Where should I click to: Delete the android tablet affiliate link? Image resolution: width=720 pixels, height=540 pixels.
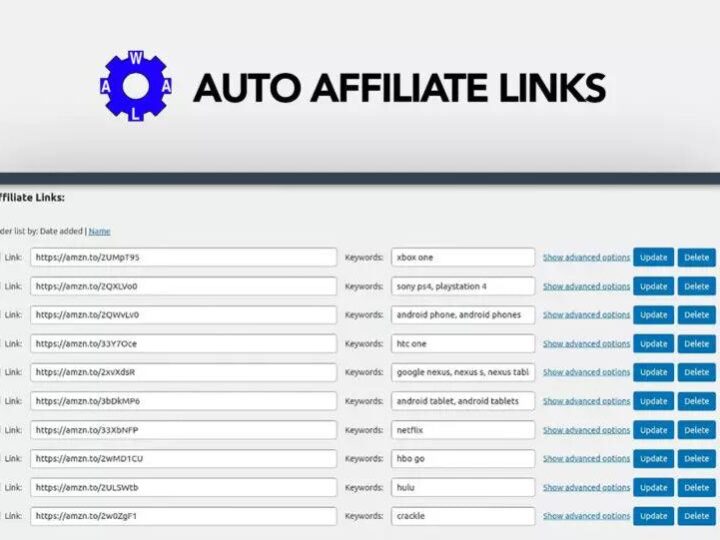tap(697, 401)
